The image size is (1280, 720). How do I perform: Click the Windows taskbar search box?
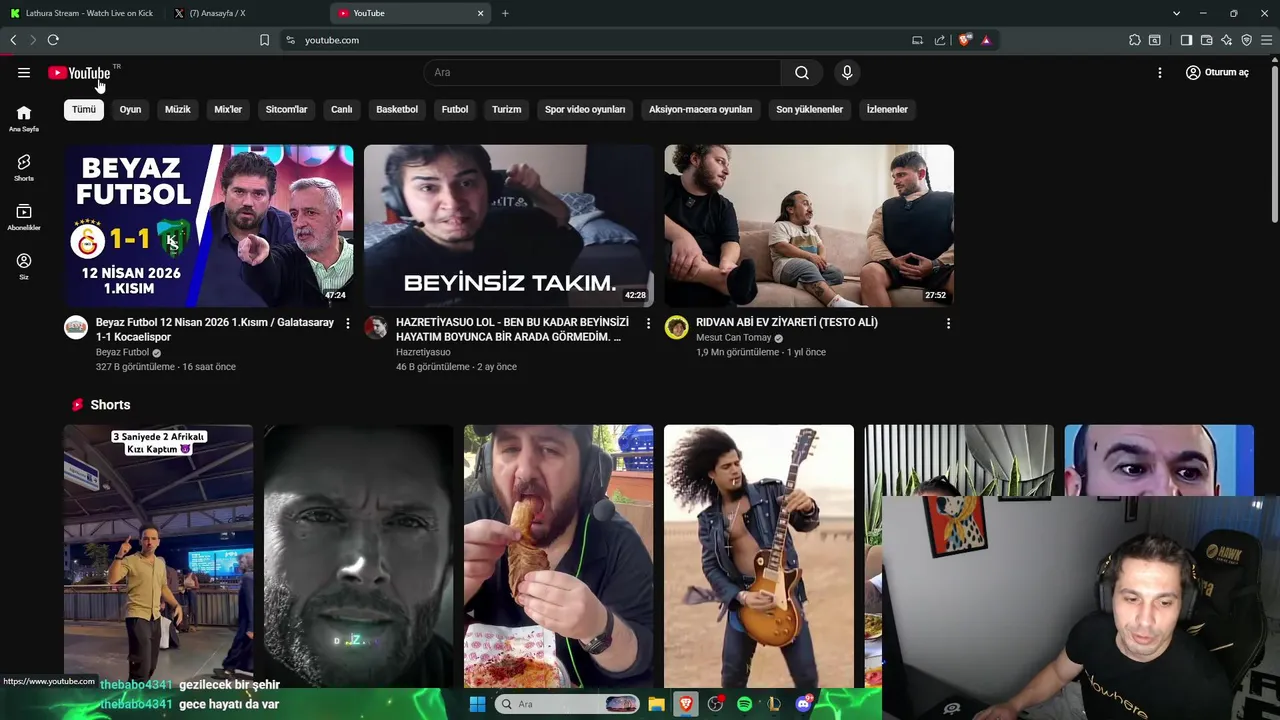pyautogui.click(x=568, y=704)
